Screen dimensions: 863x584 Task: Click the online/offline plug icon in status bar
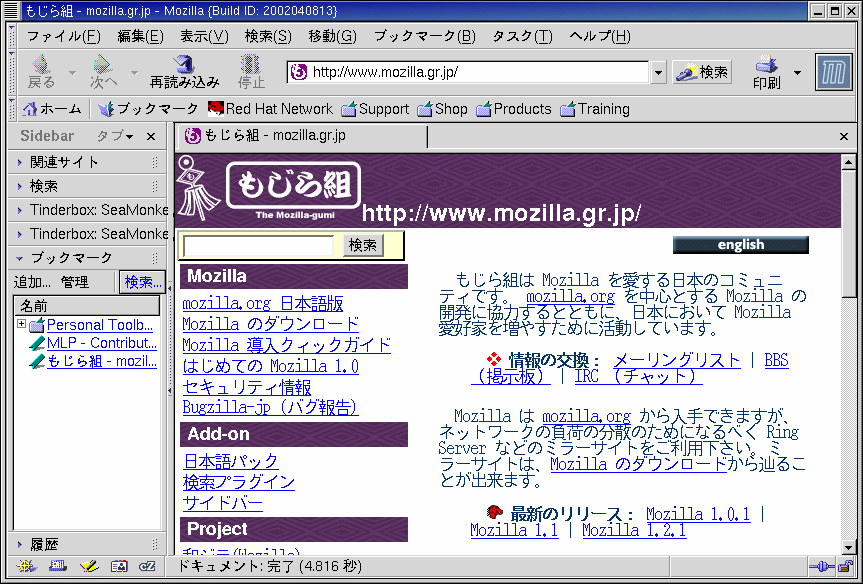(x=821, y=566)
